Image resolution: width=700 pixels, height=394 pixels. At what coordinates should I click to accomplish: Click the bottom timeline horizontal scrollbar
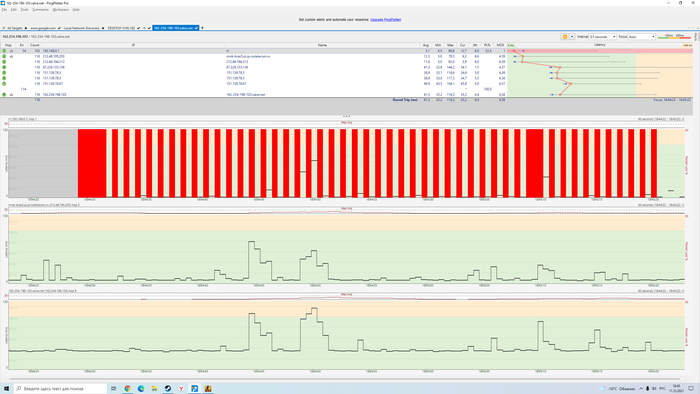click(346, 379)
